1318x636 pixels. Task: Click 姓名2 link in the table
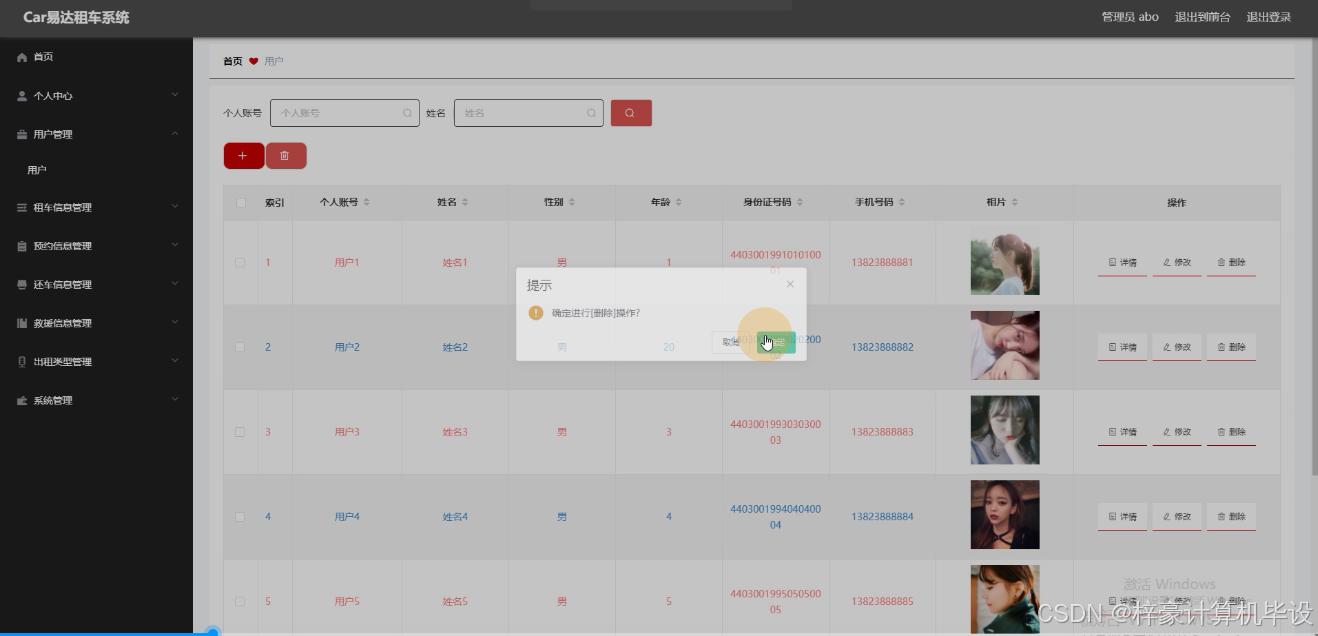click(x=453, y=346)
